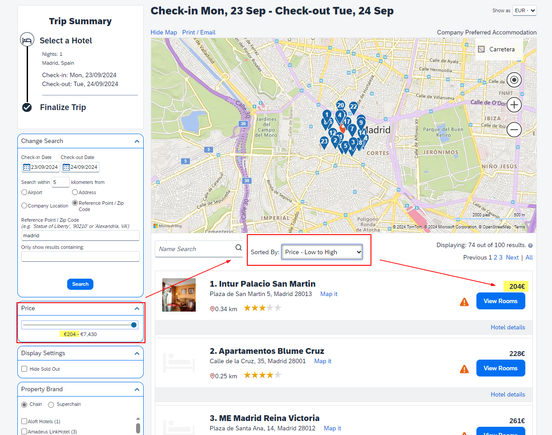Zoom in on the map with plus icon
552x435 pixels.
click(x=514, y=105)
